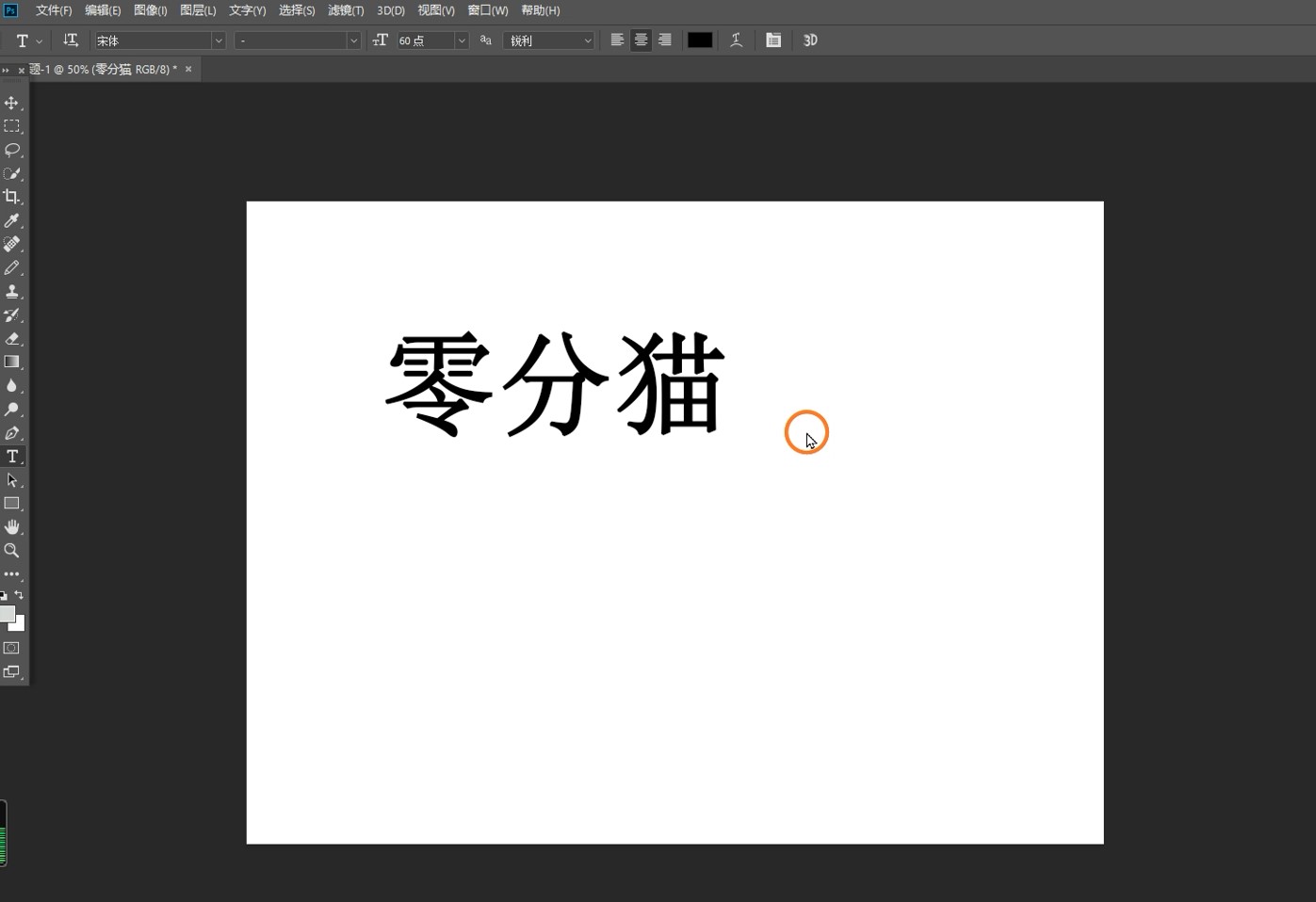1316x902 pixels.
Task: Activate the Eyedropper tool
Action: (11, 220)
